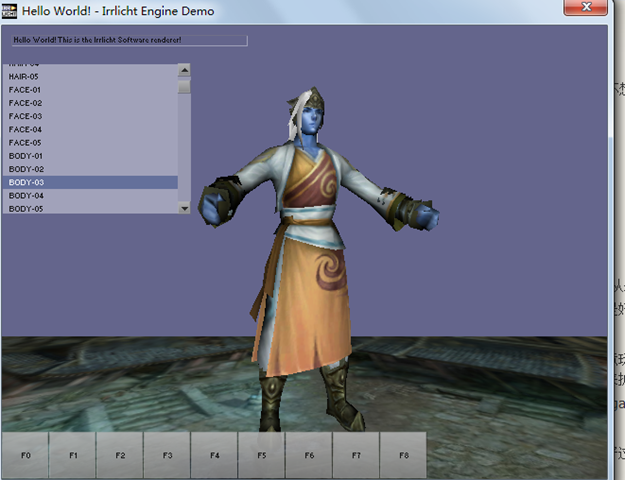This screenshot has width=625, height=480.
Task: Select FACE-02 in the list
Action: point(90,103)
